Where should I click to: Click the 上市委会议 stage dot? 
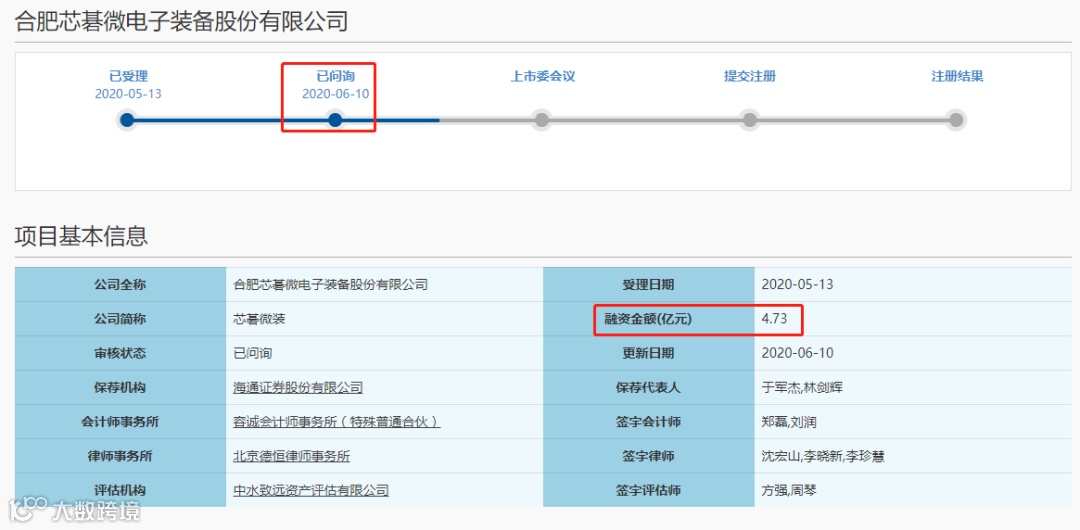pyautogui.click(x=542, y=120)
